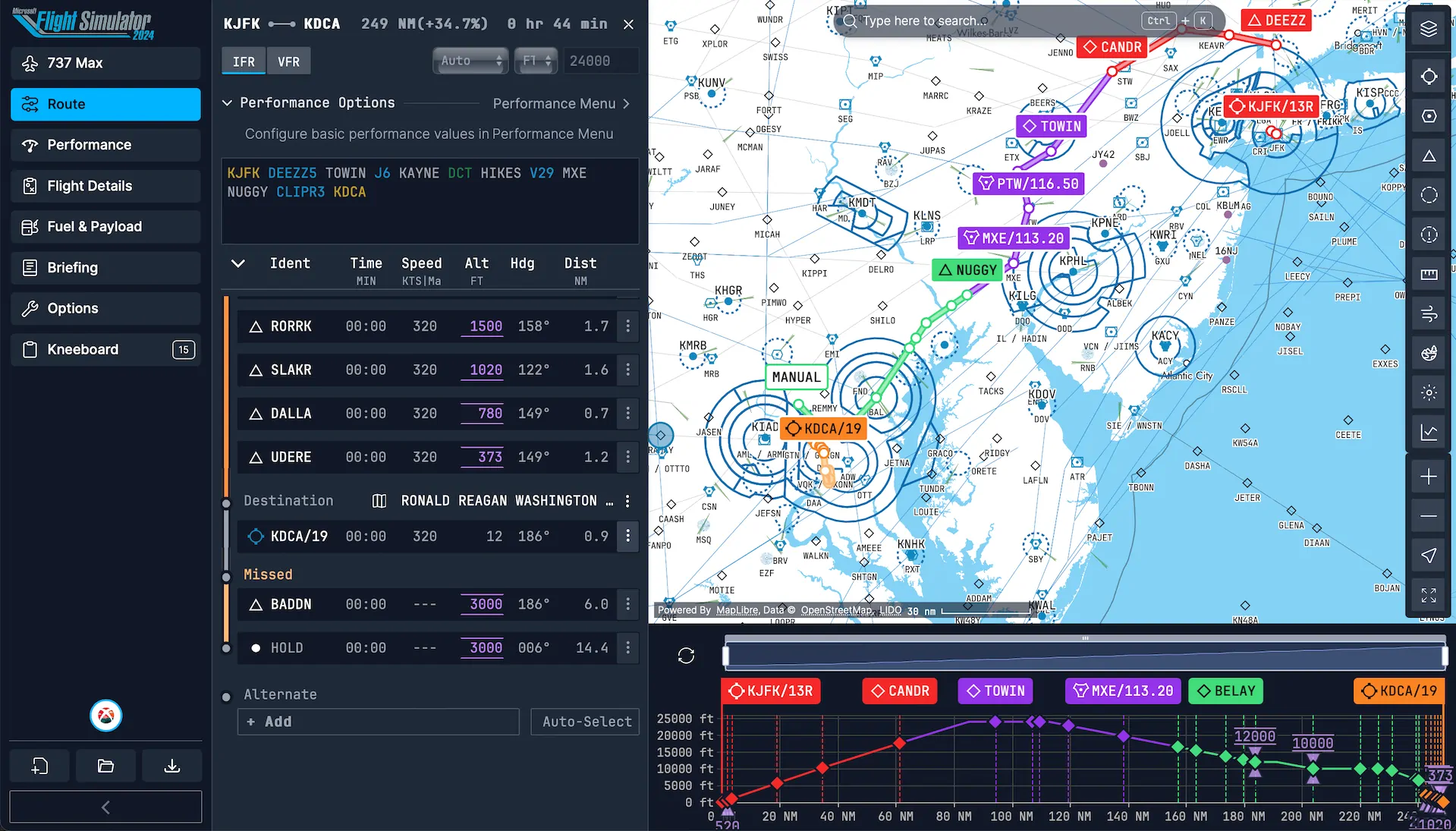Viewport: 1456px width, 831px height.
Task: Open a saved flight plan folder
Action: pyautogui.click(x=105, y=766)
